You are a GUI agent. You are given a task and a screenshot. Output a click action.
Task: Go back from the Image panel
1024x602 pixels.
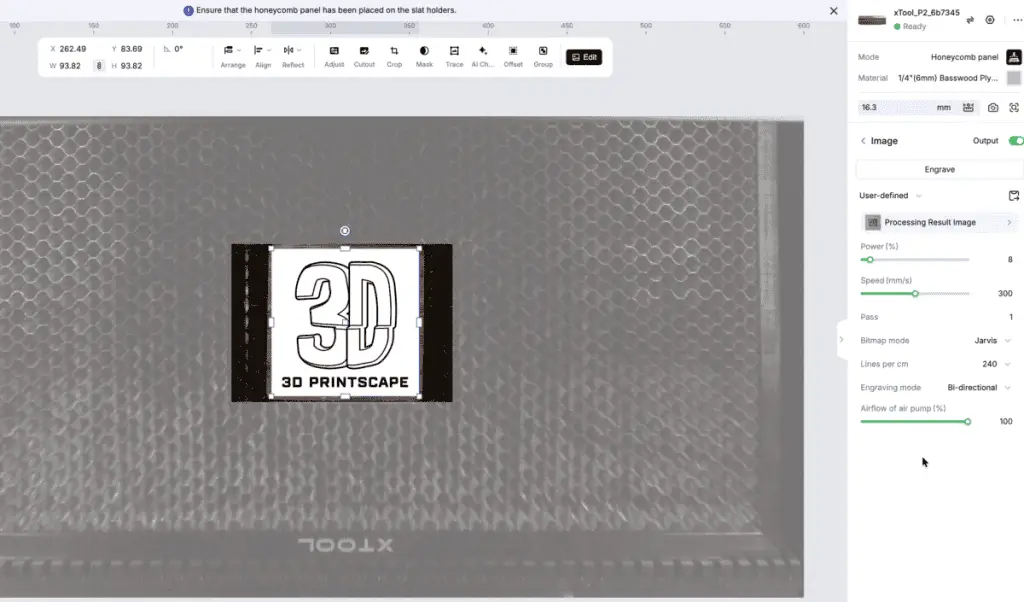tap(863, 140)
